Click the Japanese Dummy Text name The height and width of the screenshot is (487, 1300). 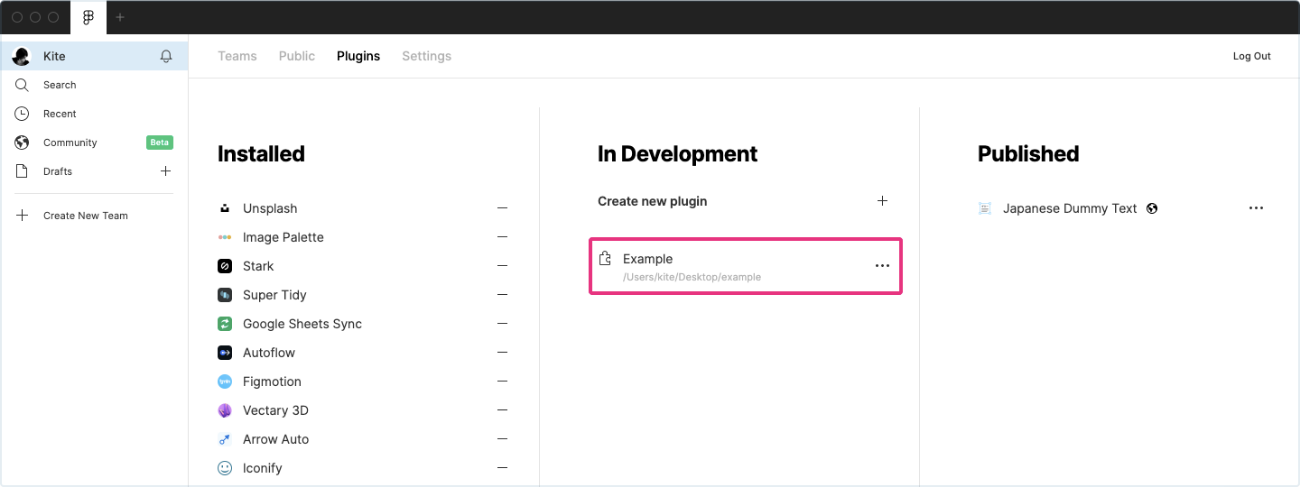(x=1070, y=209)
